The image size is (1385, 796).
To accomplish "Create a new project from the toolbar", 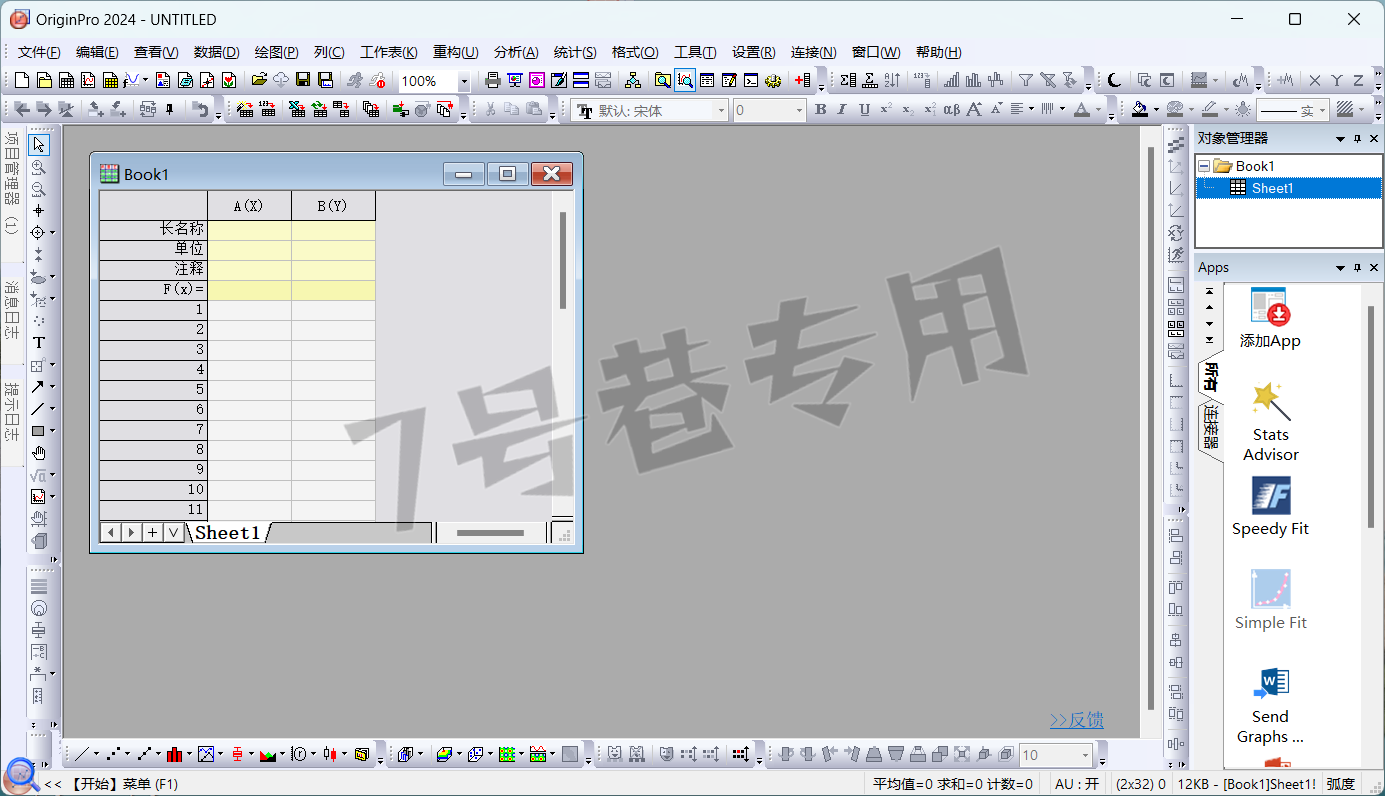I will coord(23,80).
